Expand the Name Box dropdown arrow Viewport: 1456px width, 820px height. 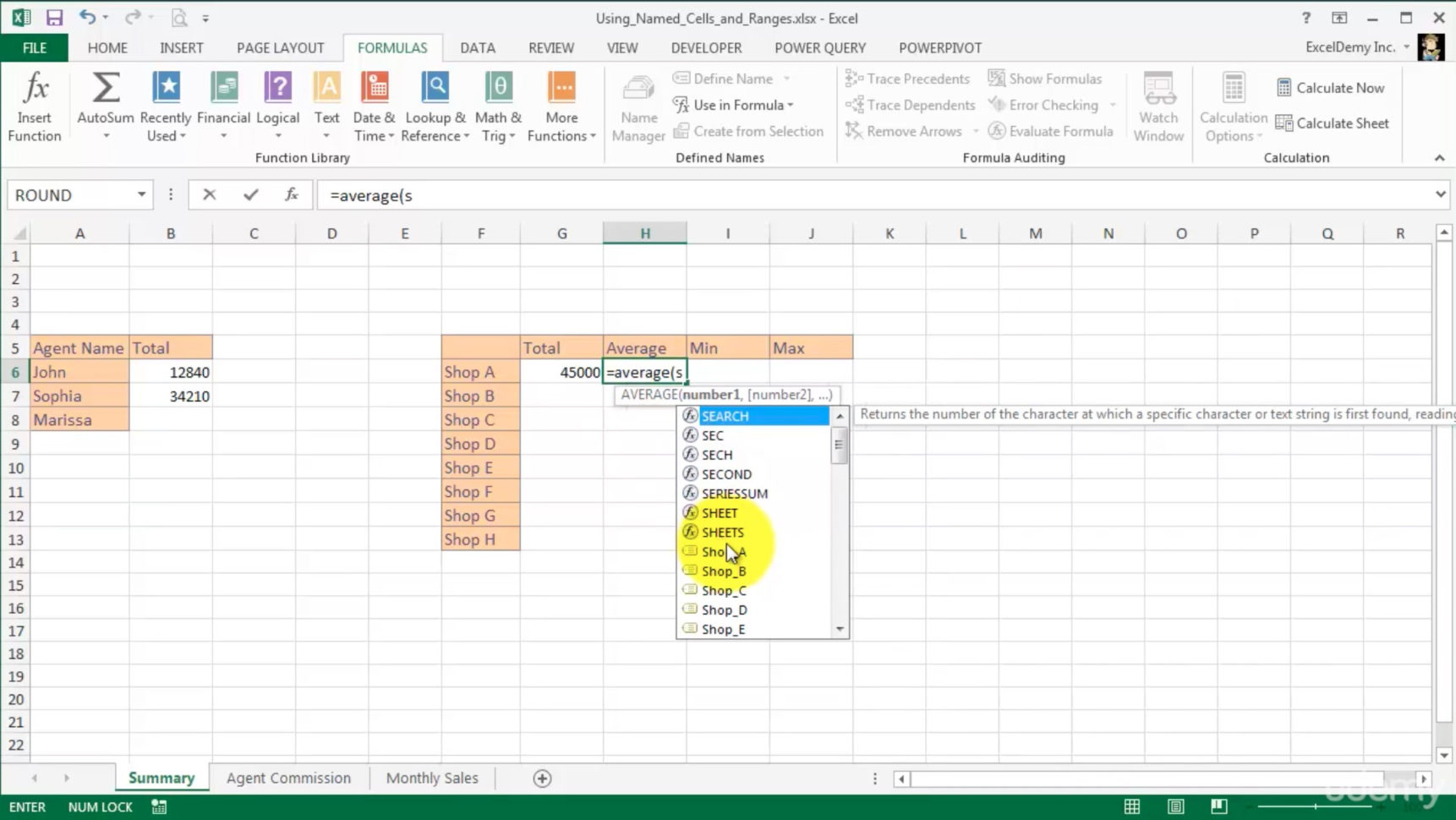point(141,195)
